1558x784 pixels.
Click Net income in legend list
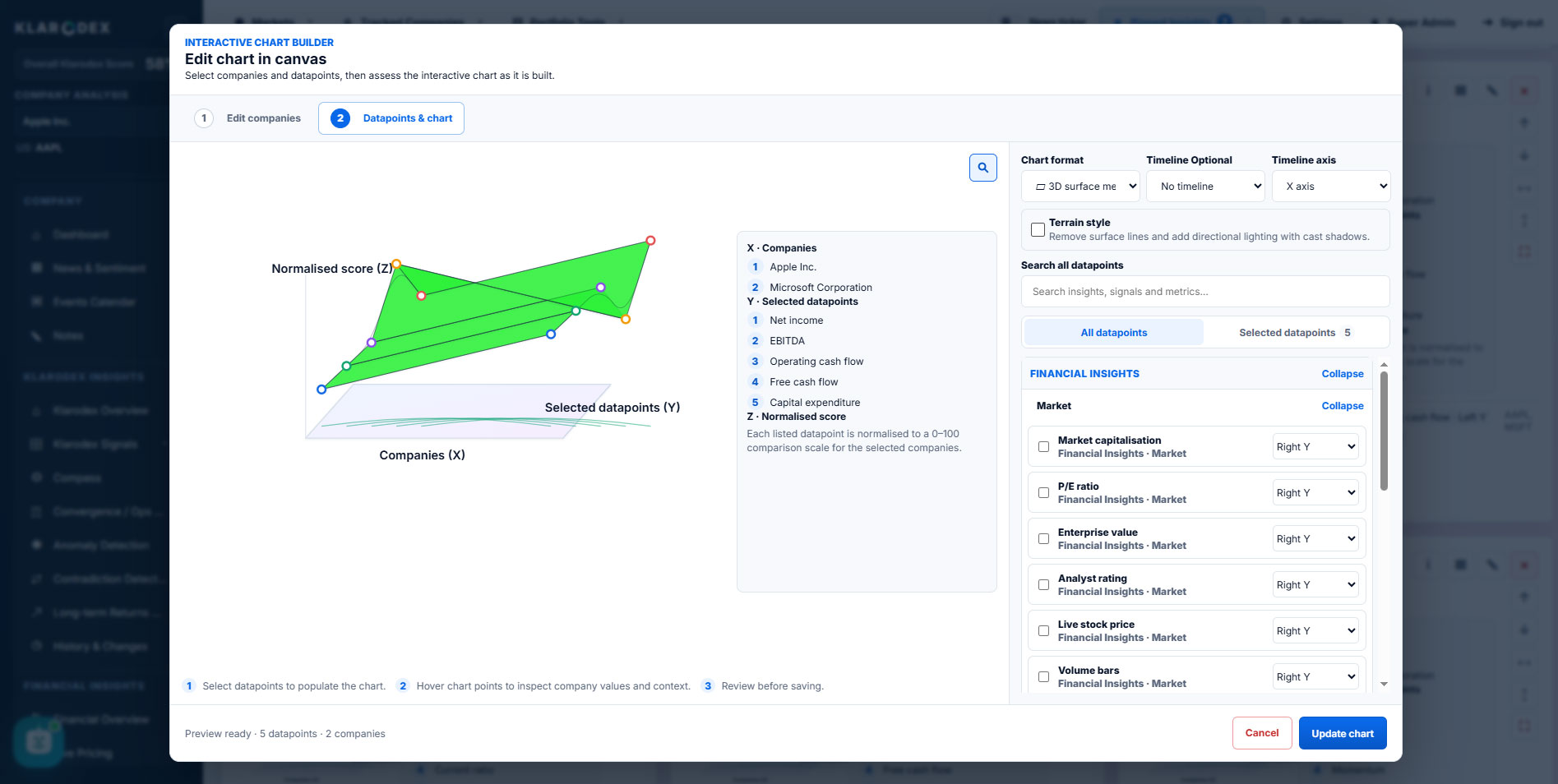(796, 321)
